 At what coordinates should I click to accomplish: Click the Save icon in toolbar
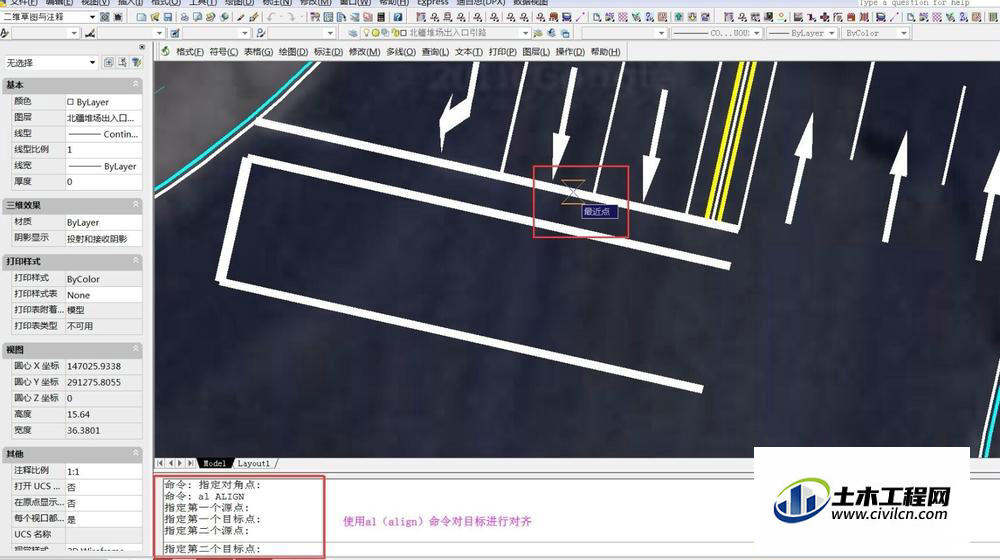click(168, 17)
